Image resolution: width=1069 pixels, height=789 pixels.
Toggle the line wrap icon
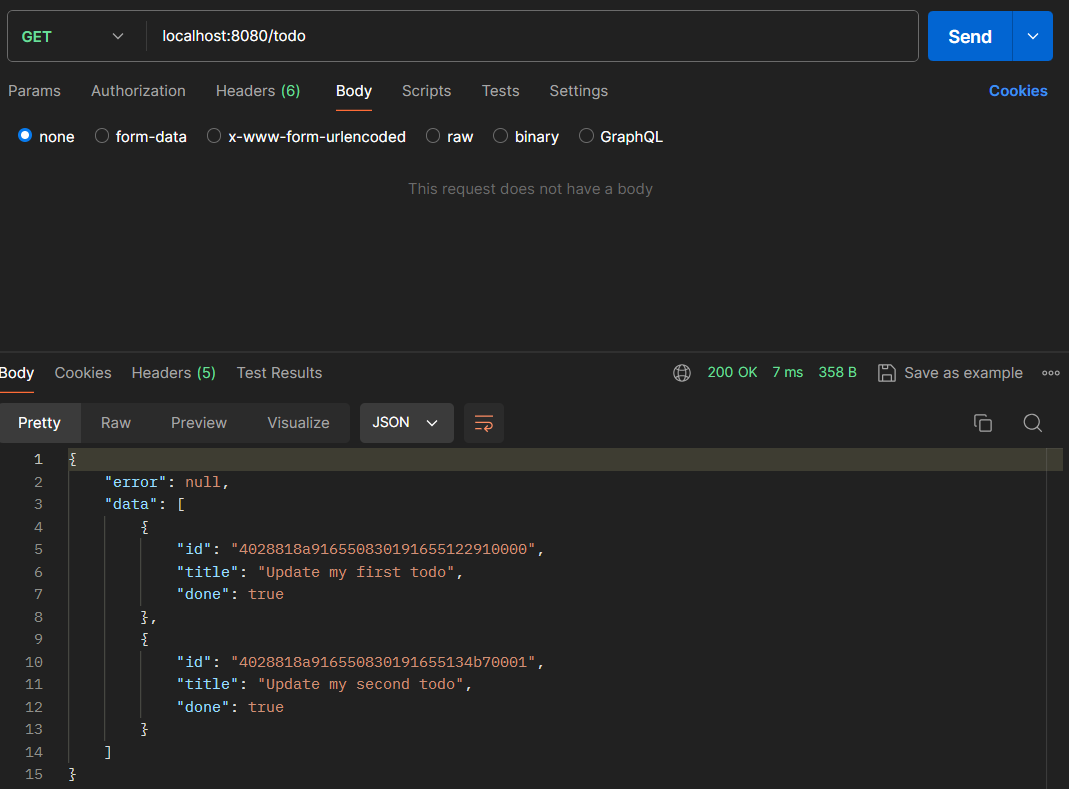[x=483, y=423]
